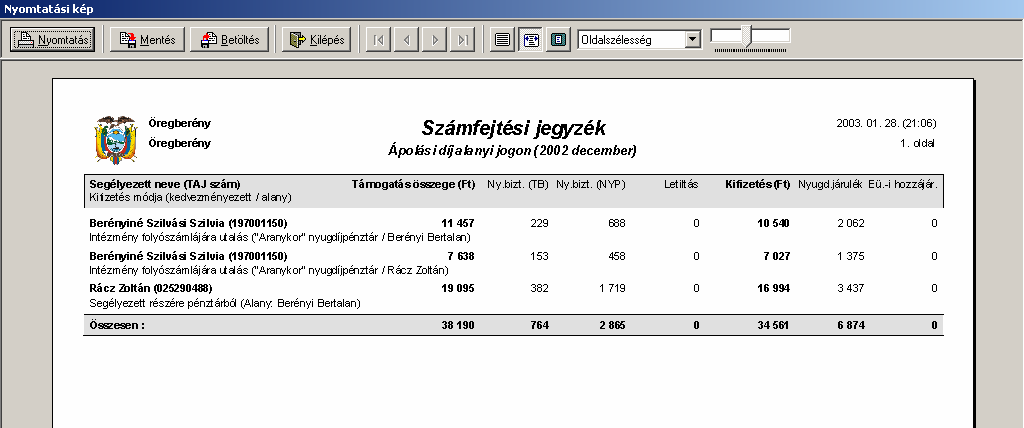Click amount 11 457
This screenshot has height=428, width=1024.
[457, 223]
